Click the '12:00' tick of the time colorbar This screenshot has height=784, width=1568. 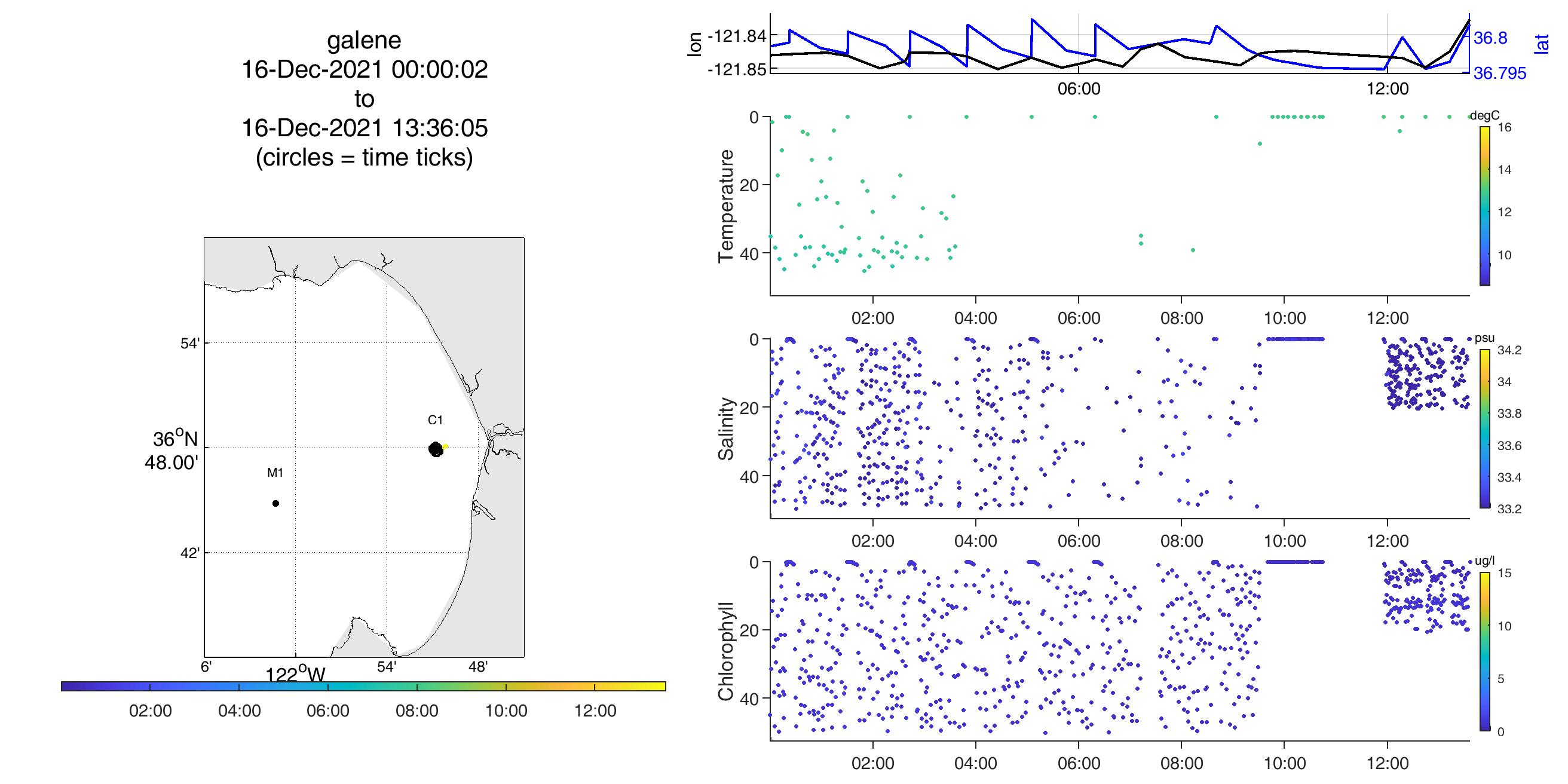tap(595, 711)
